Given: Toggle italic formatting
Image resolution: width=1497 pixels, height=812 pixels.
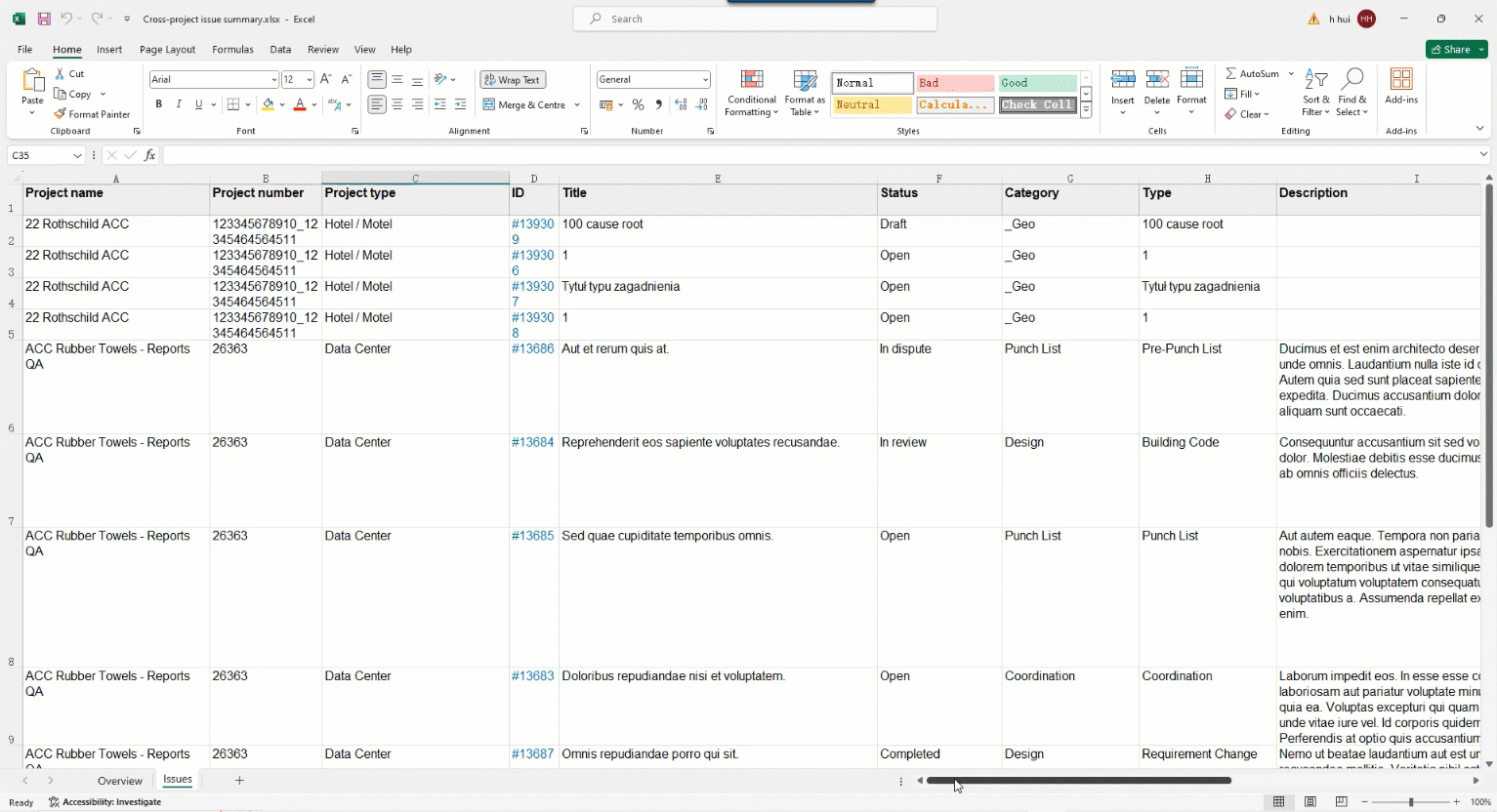Looking at the screenshot, I should pyautogui.click(x=179, y=104).
